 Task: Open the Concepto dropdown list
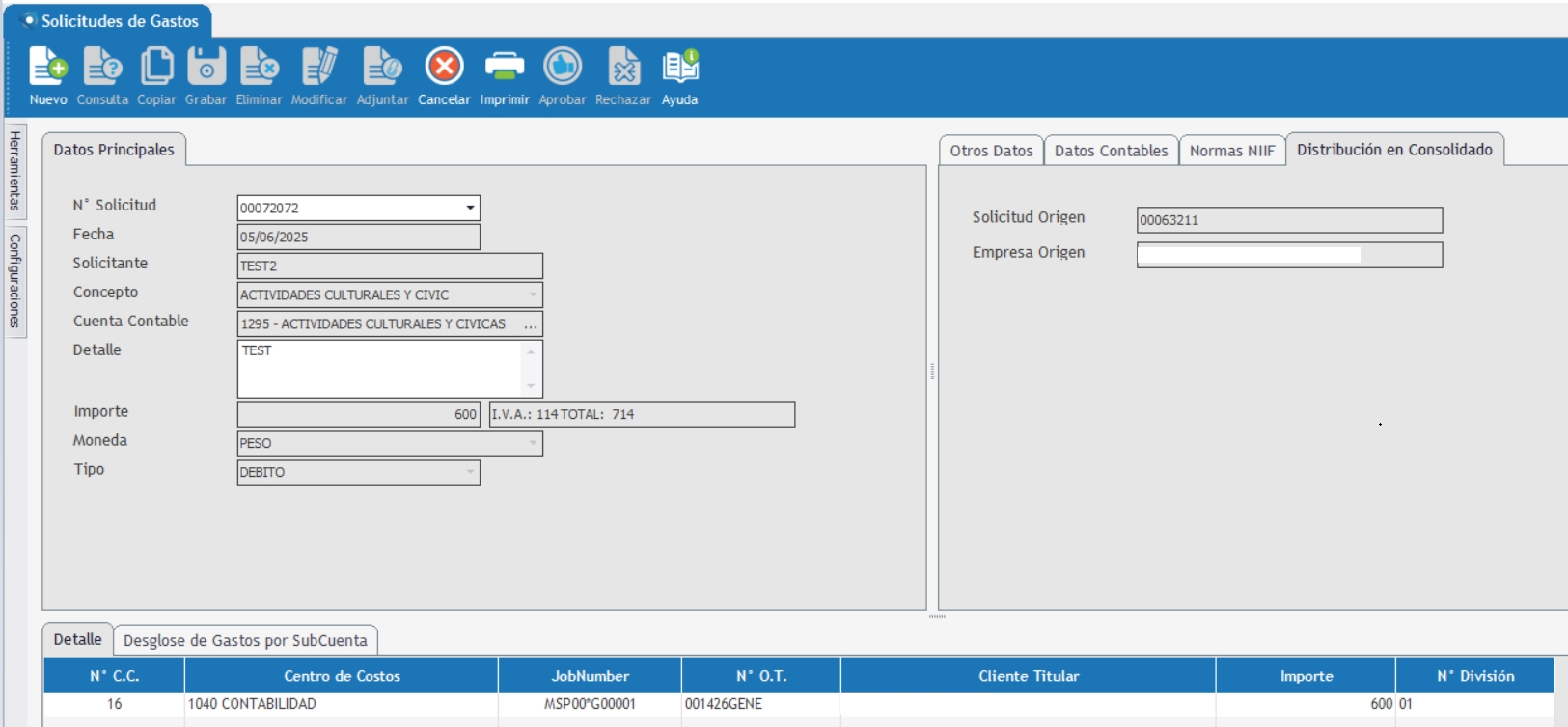(x=533, y=294)
